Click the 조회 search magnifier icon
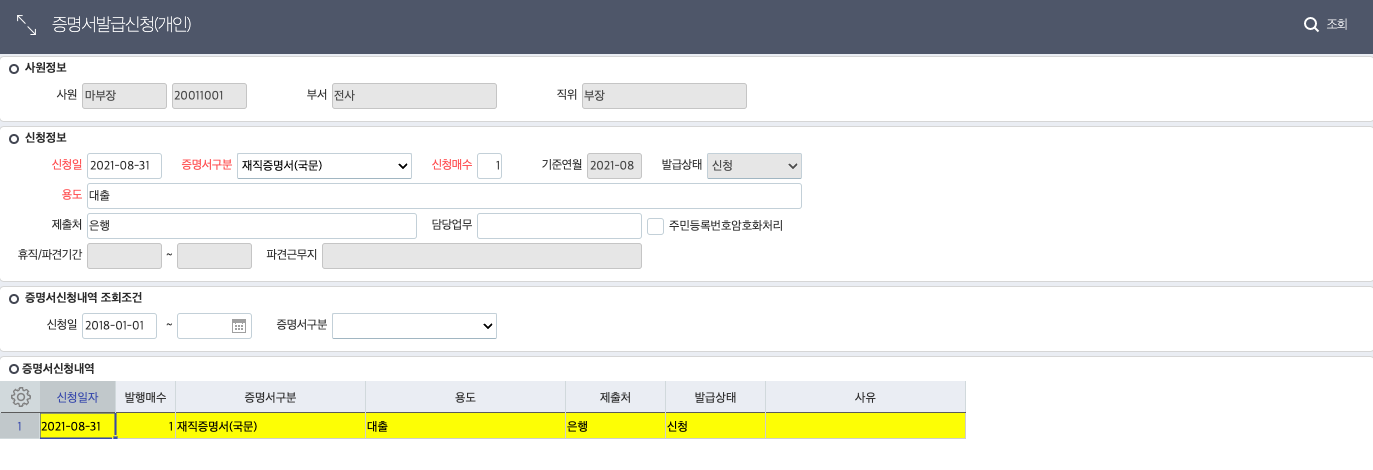This screenshot has height=470, width=1373. tap(1311, 25)
